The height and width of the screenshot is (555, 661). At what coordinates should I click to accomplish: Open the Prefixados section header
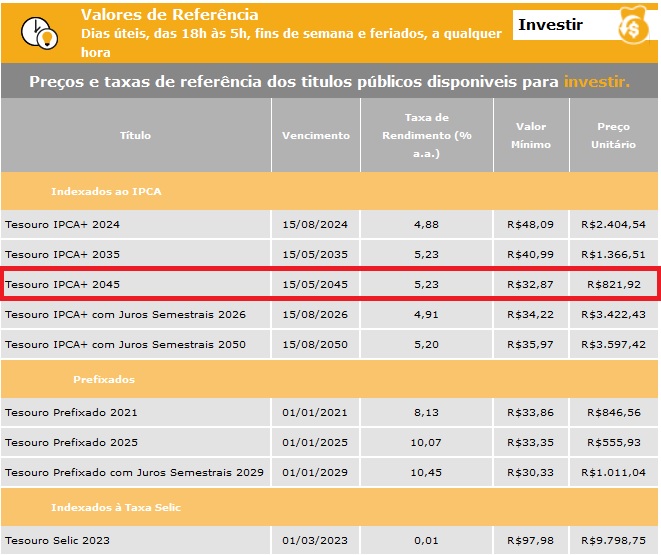tap(104, 380)
